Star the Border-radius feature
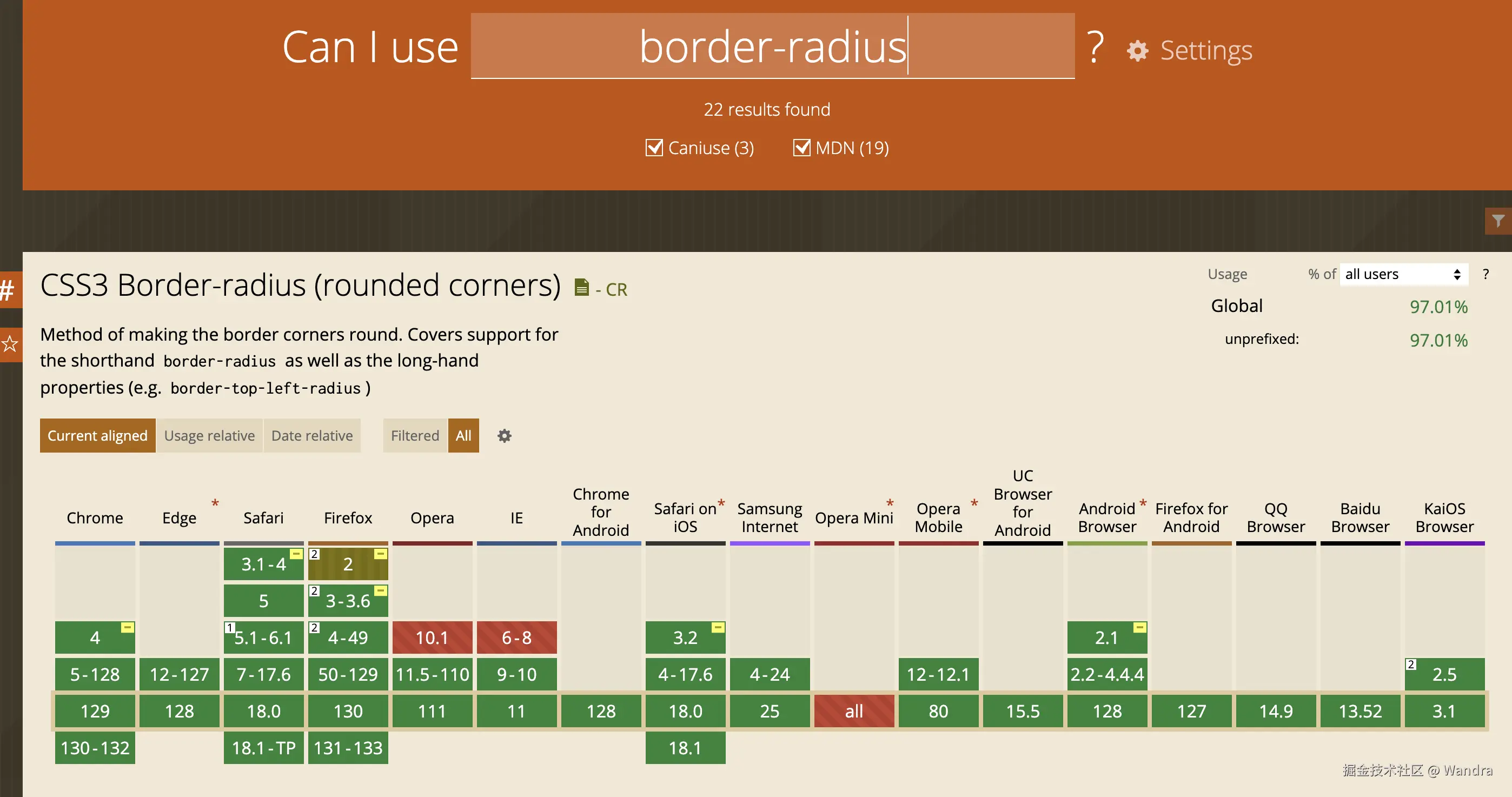 coord(10,344)
